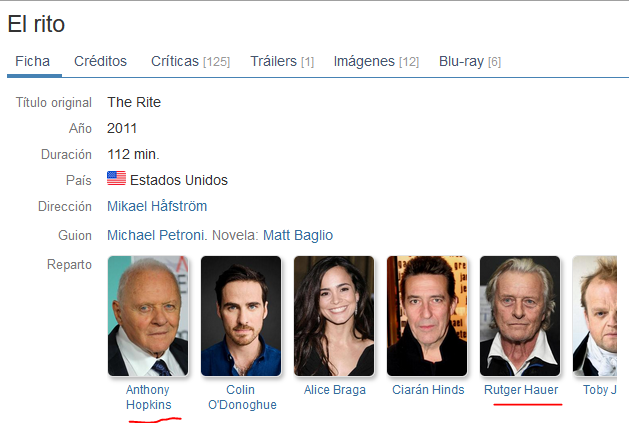Select the Ficha tab
Screen dimensions: 629x423
pyautogui.click(x=32, y=61)
